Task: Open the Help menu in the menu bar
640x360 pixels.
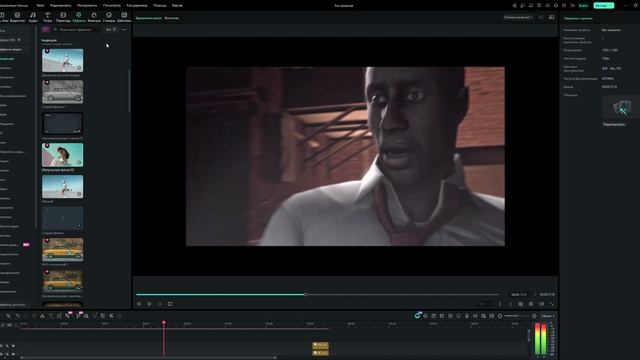Action: [x=160, y=5]
